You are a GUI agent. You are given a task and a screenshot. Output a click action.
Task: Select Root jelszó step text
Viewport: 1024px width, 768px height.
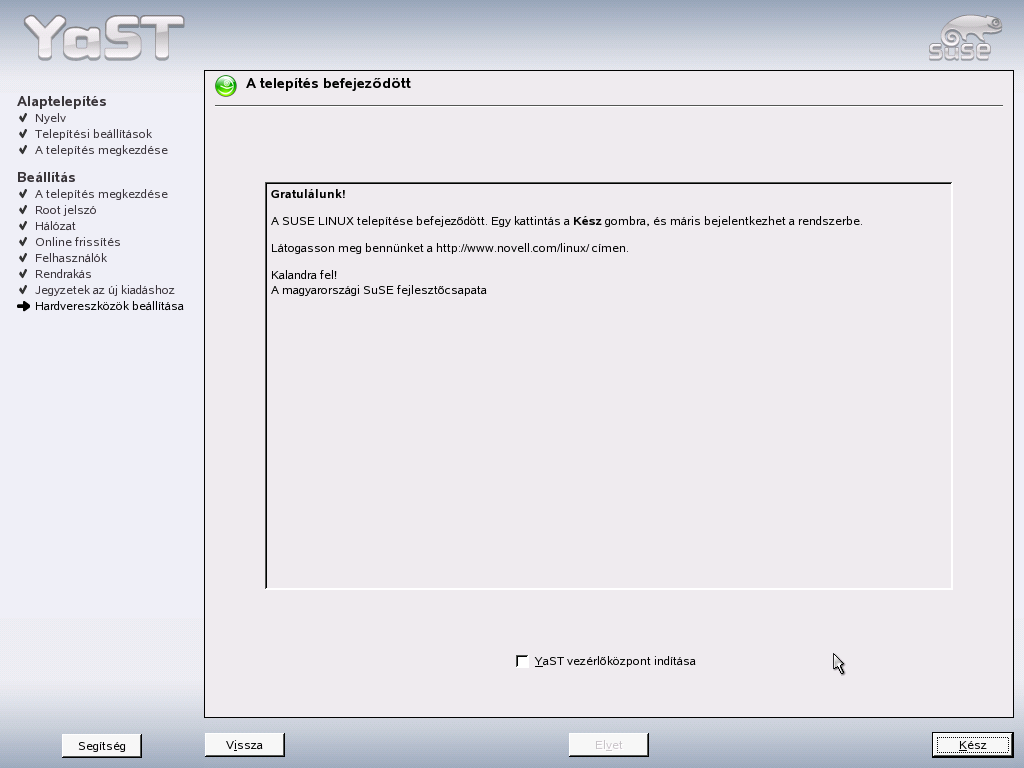[x=65, y=210]
